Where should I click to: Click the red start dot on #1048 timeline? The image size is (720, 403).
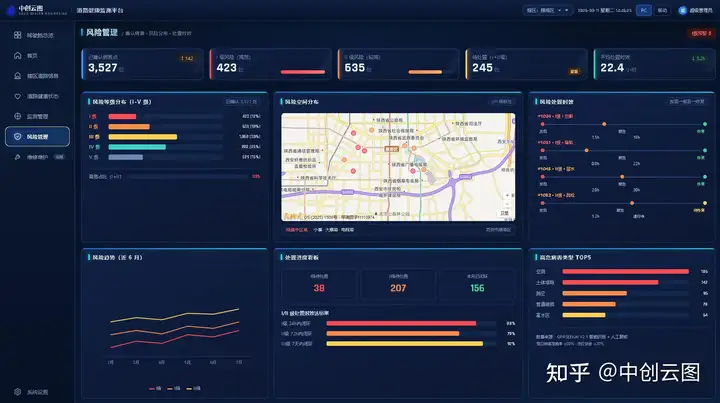[542, 177]
